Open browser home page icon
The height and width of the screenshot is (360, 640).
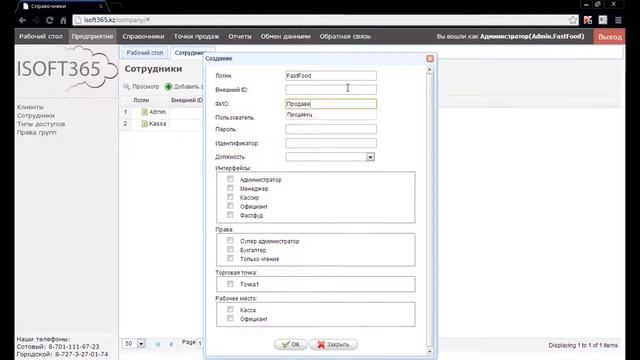pyautogui.click(x=63, y=20)
